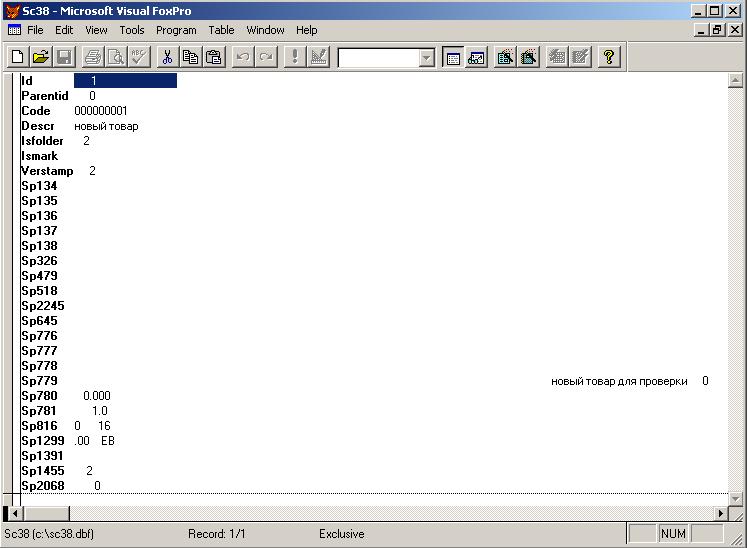Click the Paste clipboard icon
The image size is (747, 548).
coord(213,57)
